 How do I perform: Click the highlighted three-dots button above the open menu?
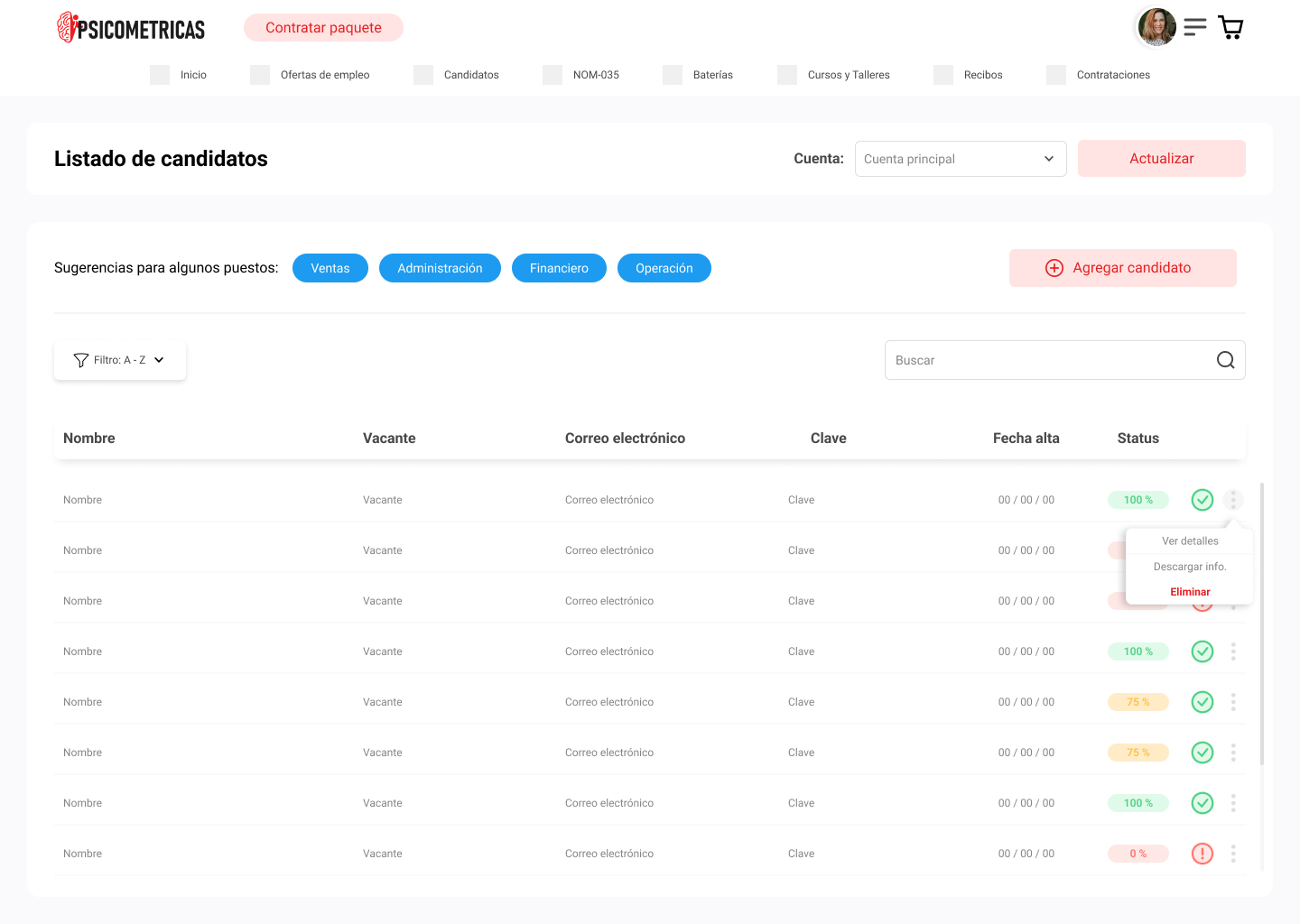pos(1233,500)
